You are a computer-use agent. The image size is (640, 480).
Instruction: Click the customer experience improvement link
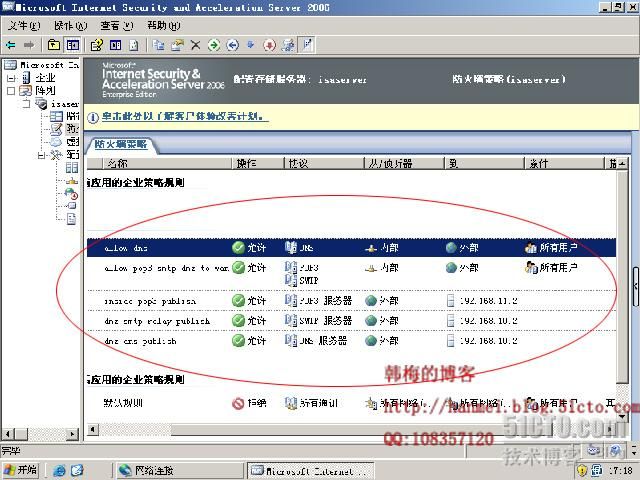185,116
